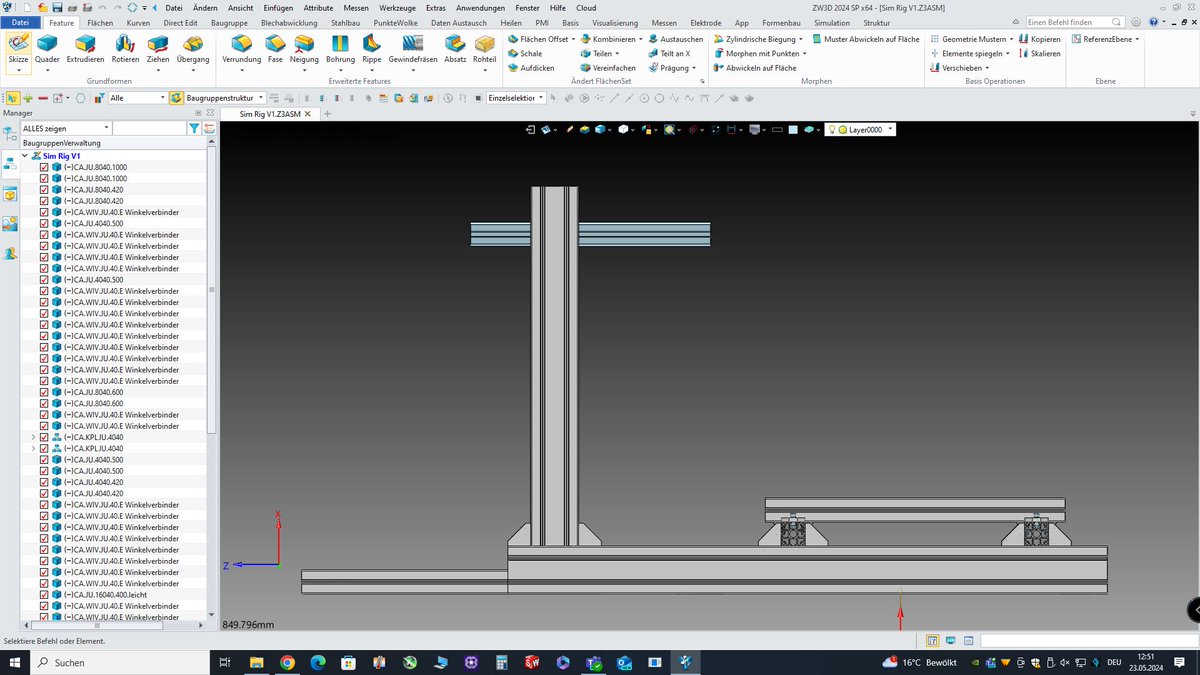Uncheck the first CA.JU.8040.1000 component checkbox
The height and width of the screenshot is (675, 1200).
click(x=44, y=167)
